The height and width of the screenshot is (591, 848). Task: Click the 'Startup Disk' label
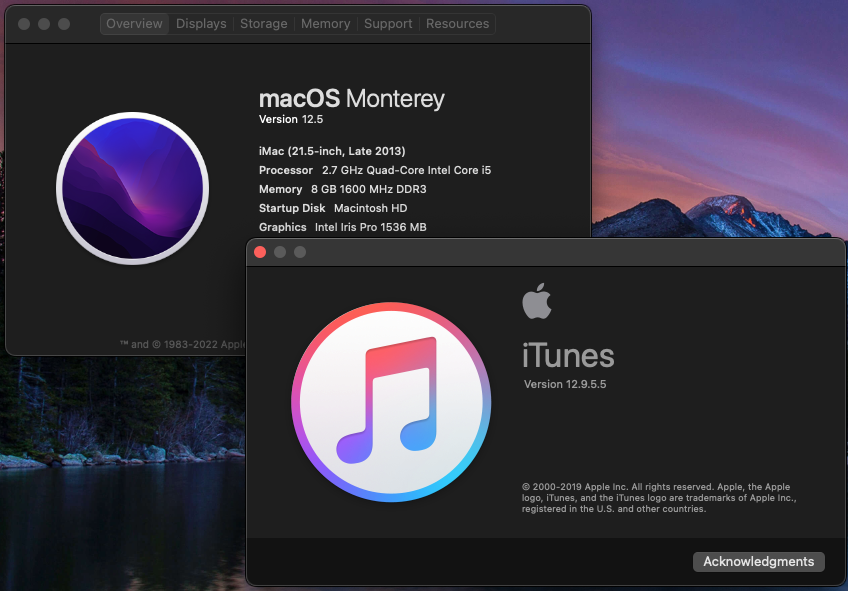tap(292, 208)
